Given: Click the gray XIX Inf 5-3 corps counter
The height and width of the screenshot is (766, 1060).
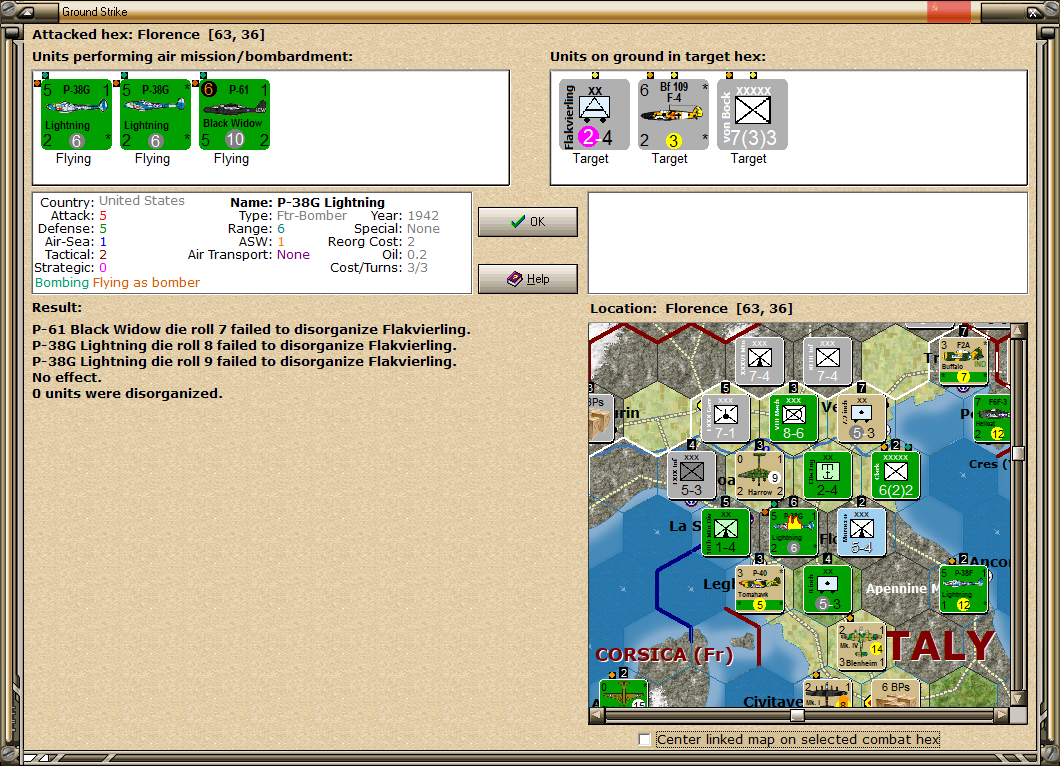Looking at the screenshot, I should [692, 475].
